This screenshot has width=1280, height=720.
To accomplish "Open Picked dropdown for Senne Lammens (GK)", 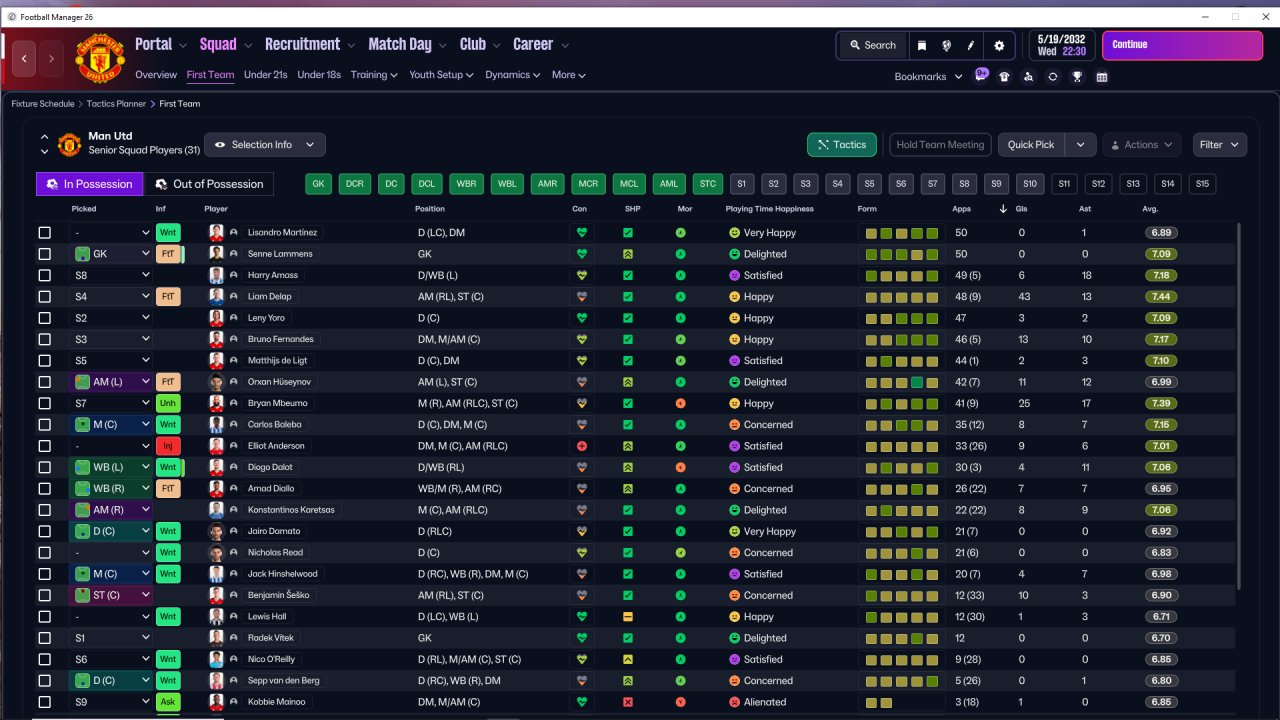I will pyautogui.click(x=110, y=254).
